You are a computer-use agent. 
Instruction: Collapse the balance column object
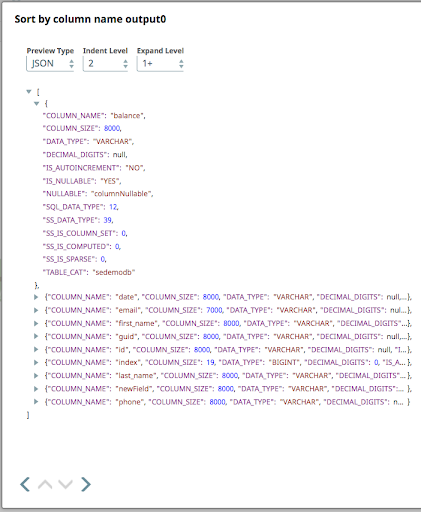click(37, 104)
